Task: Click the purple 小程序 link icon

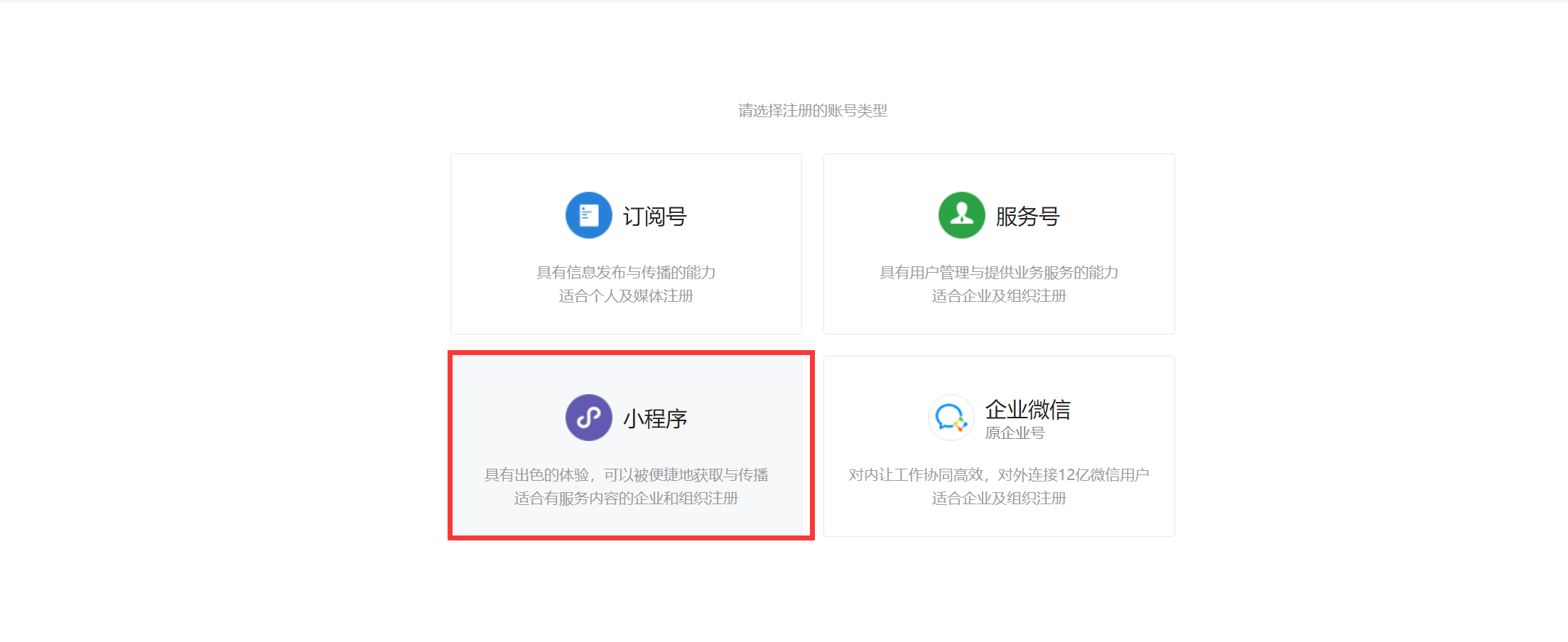Action: (588, 418)
